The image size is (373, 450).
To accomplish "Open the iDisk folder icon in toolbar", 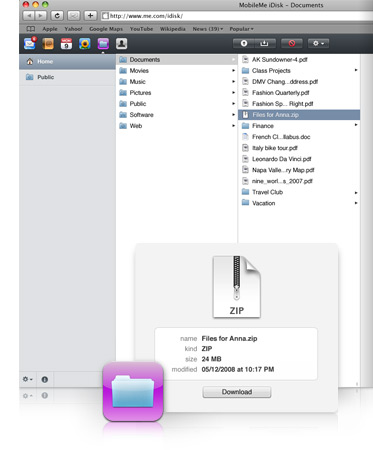I will point(103,43).
